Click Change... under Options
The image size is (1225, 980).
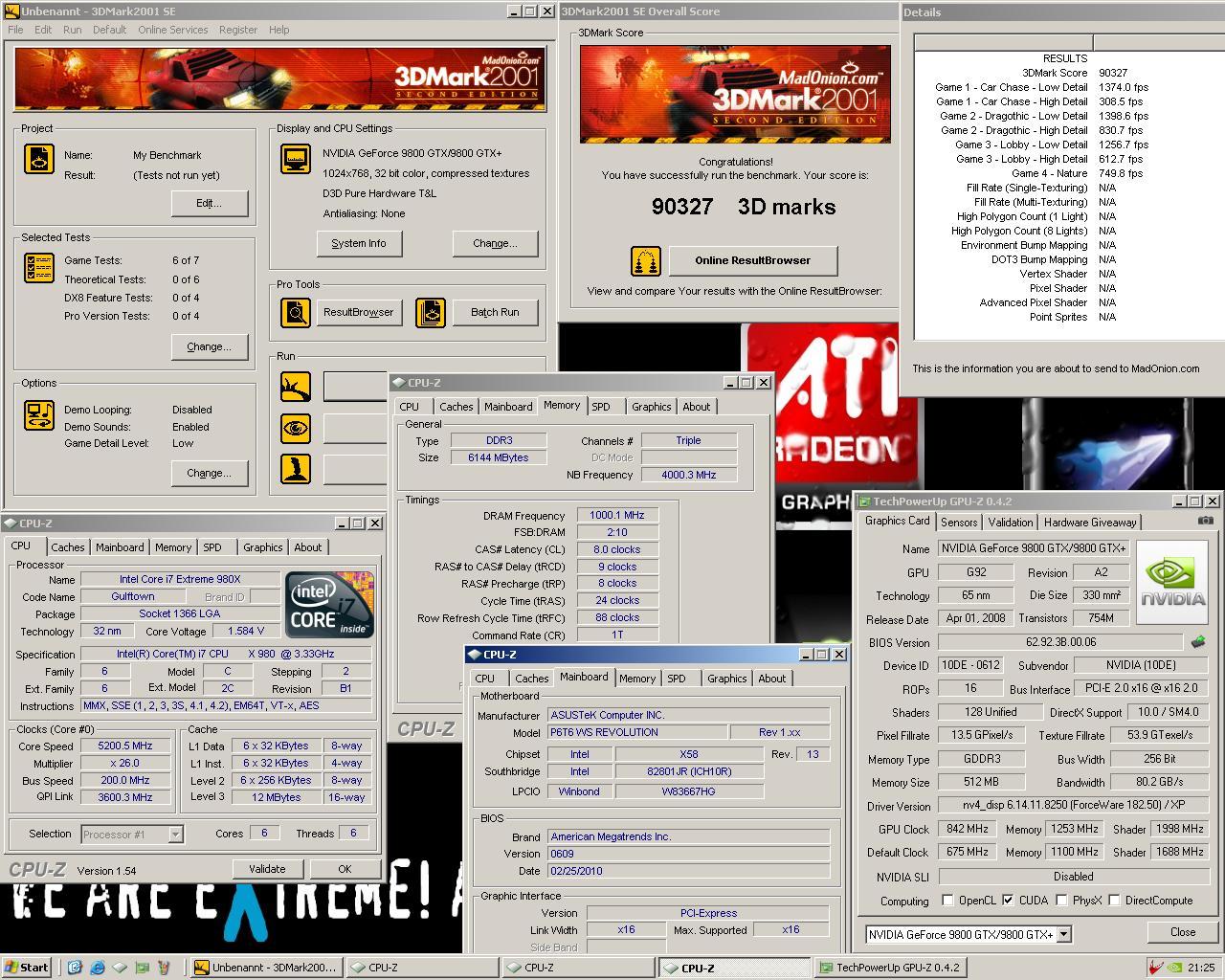tap(210, 473)
